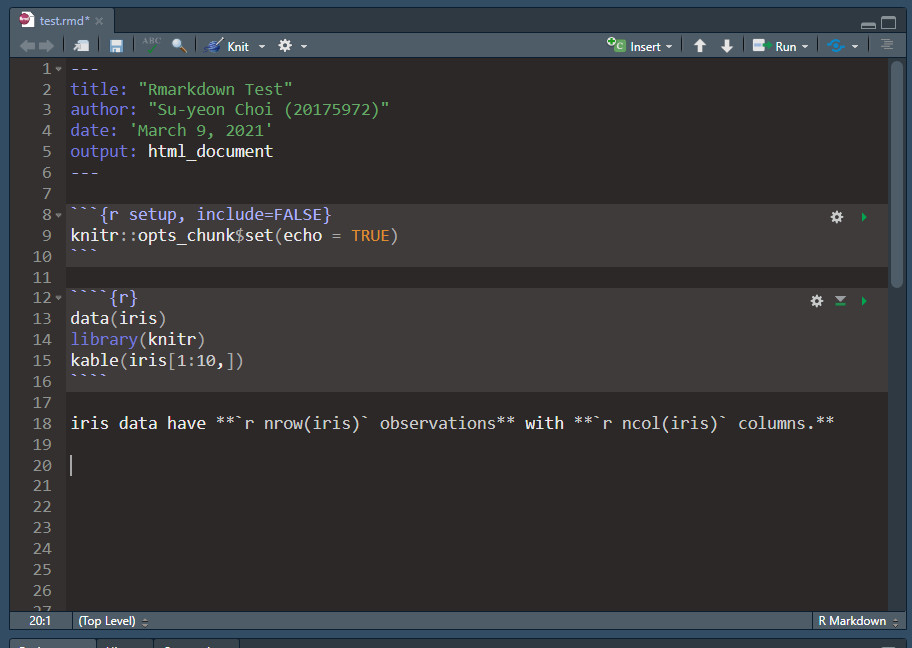
Task: Collapse code chunk fold on line 12
Action: pos(58,298)
